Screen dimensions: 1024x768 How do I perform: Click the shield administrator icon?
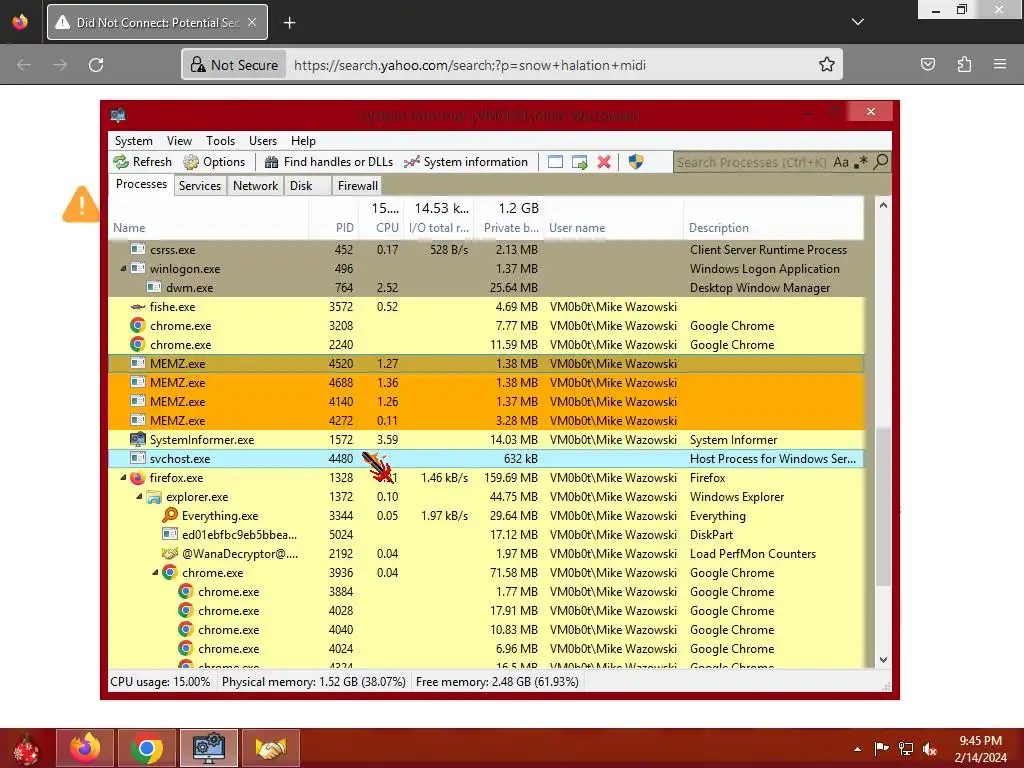coord(635,162)
